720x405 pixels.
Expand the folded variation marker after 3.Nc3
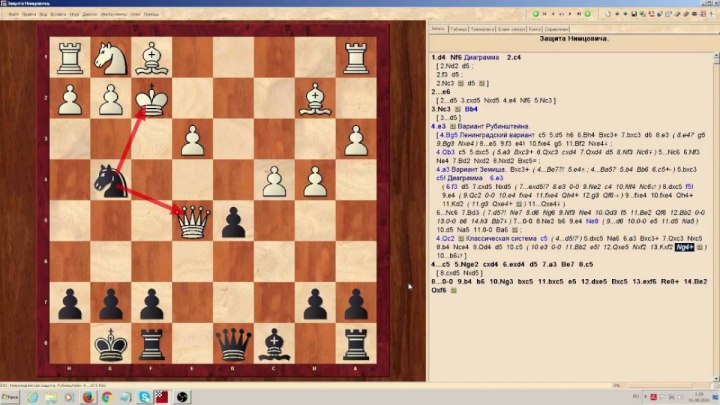click(455, 107)
